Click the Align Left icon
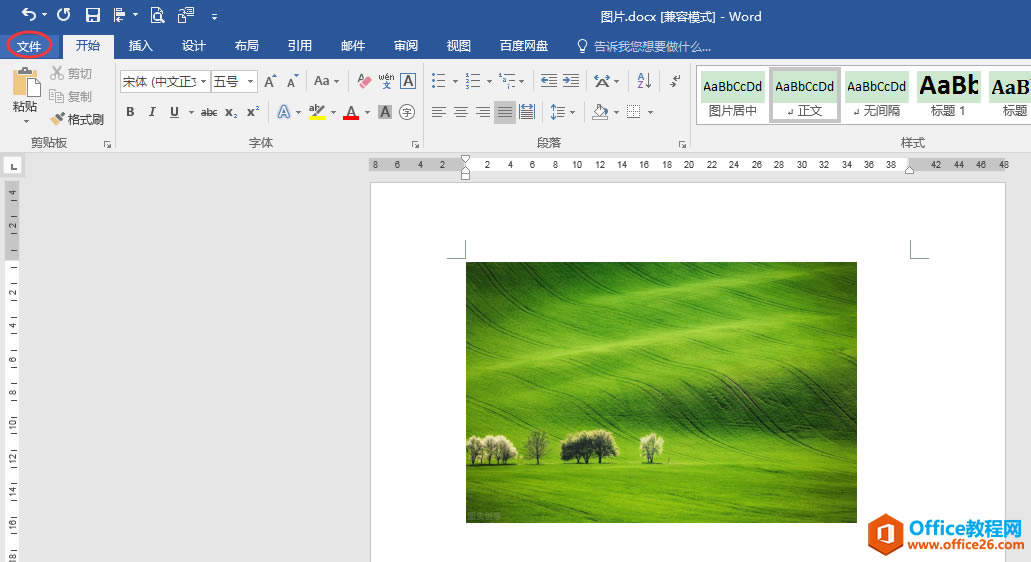 [x=439, y=112]
